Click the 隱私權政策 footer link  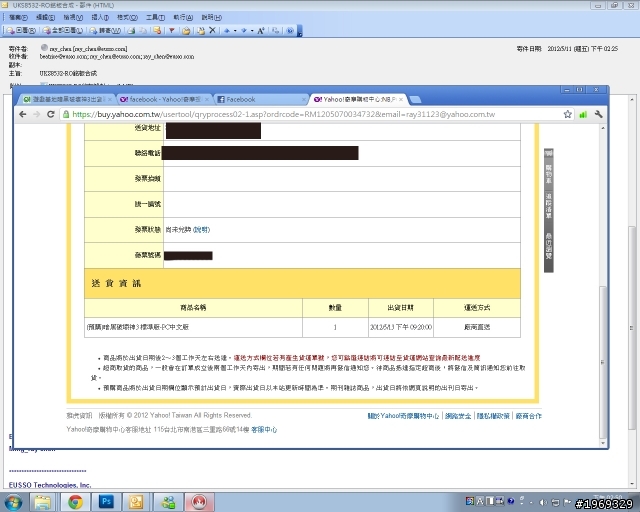[x=493, y=416]
